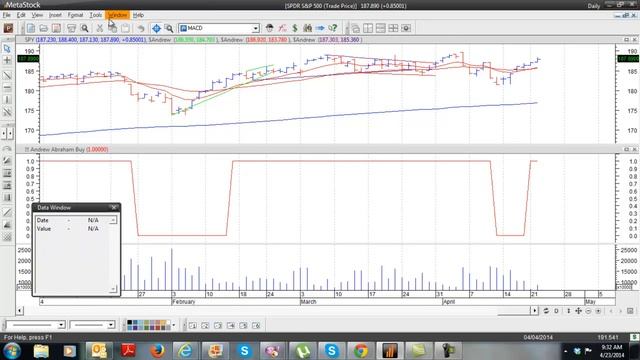
Task: Click the Print toolbar icon
Action: 71,28
